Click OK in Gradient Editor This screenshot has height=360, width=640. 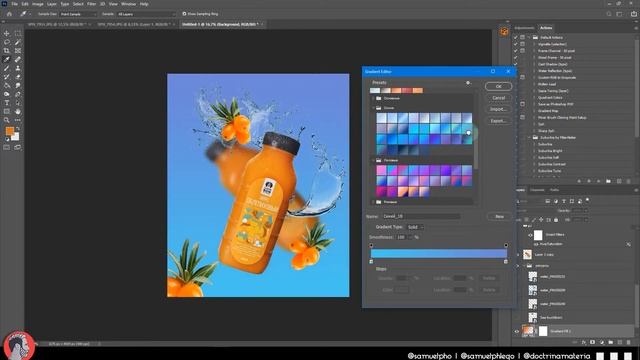coord(498,87)
